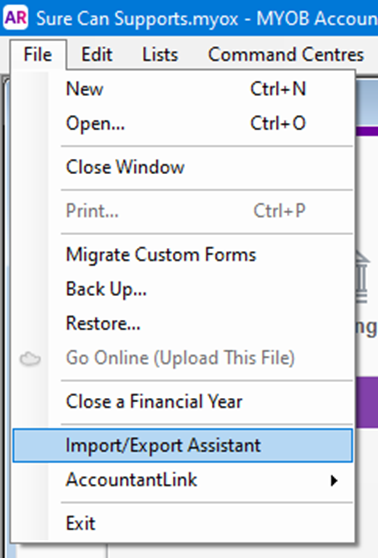
Task: Open the Command Centres menu
Action: [286, 54]
